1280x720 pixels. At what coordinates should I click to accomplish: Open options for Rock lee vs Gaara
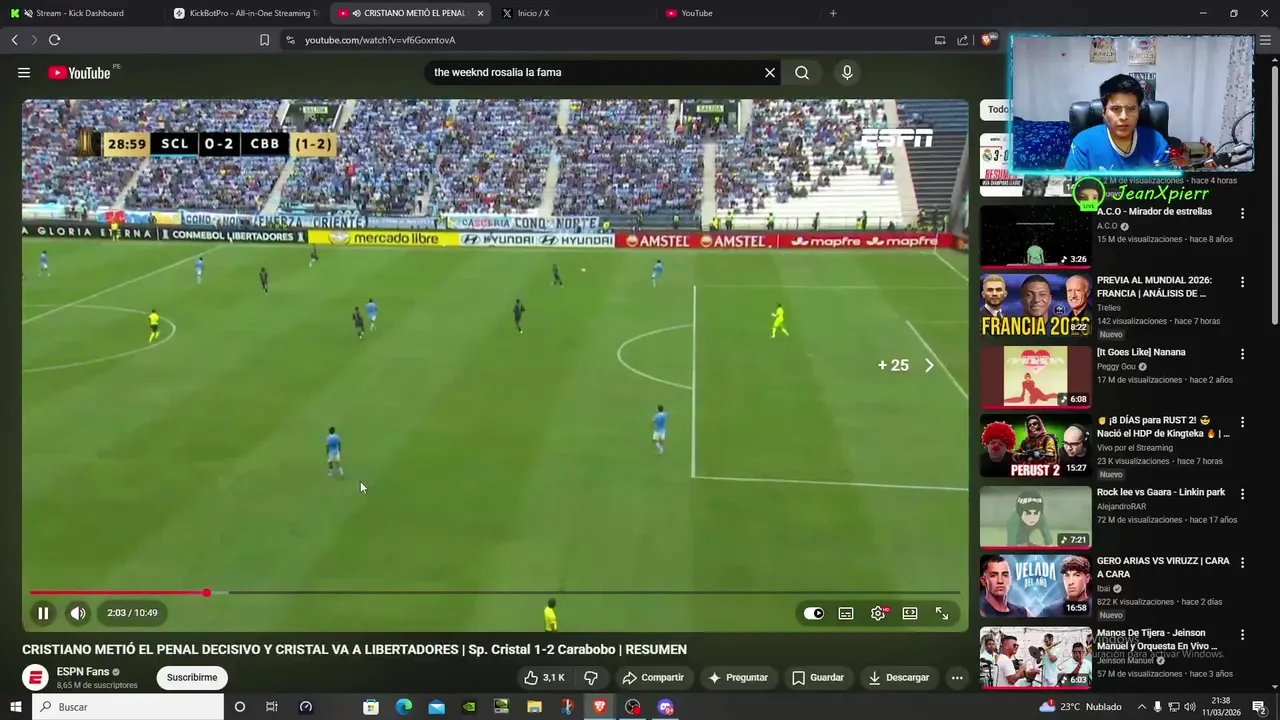pos(1242,494)
